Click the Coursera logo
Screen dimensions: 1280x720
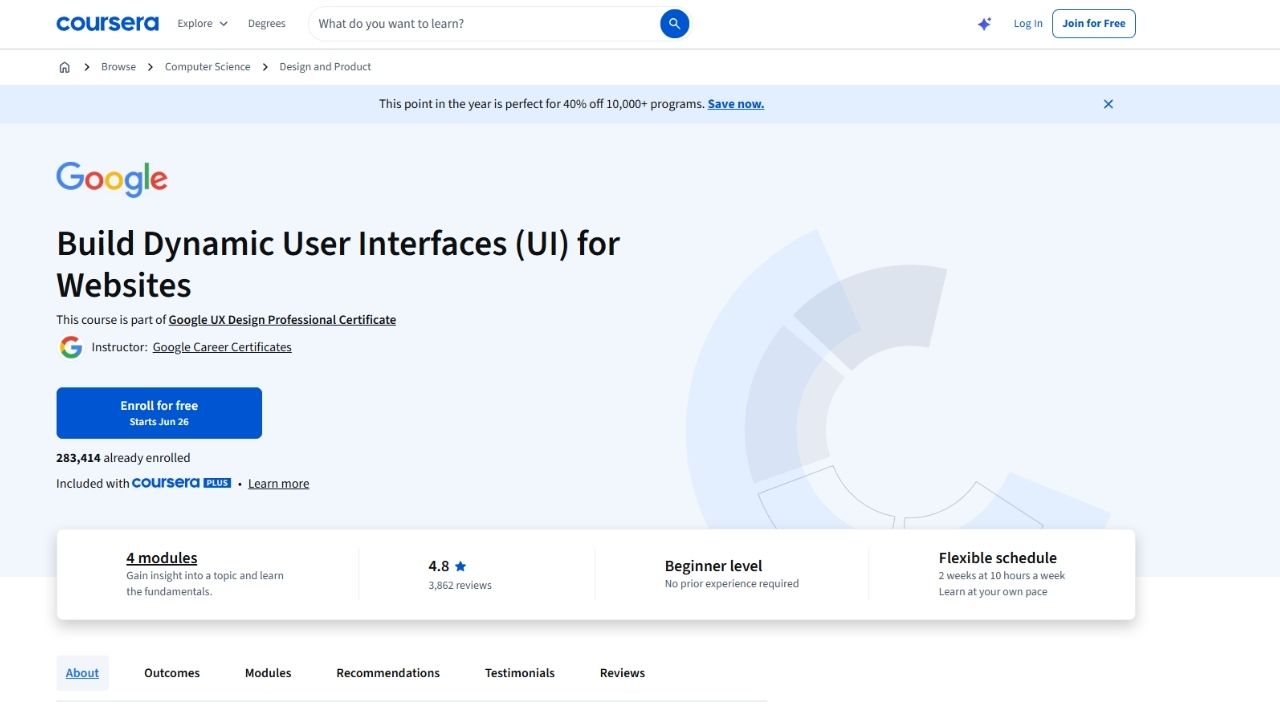point(107,23)
